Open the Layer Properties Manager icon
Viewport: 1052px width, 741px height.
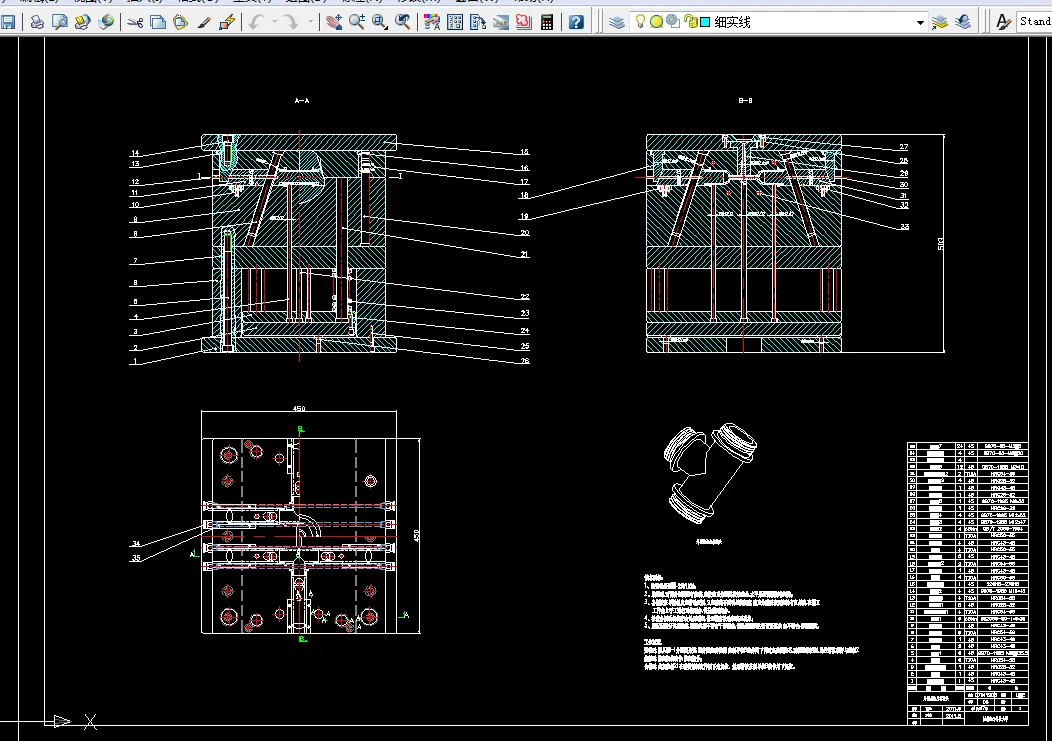617,22
